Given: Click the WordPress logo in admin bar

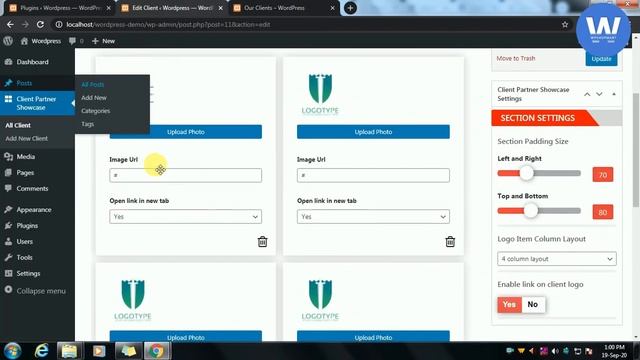Looking at the screenshot, I should tap(8, 41).
